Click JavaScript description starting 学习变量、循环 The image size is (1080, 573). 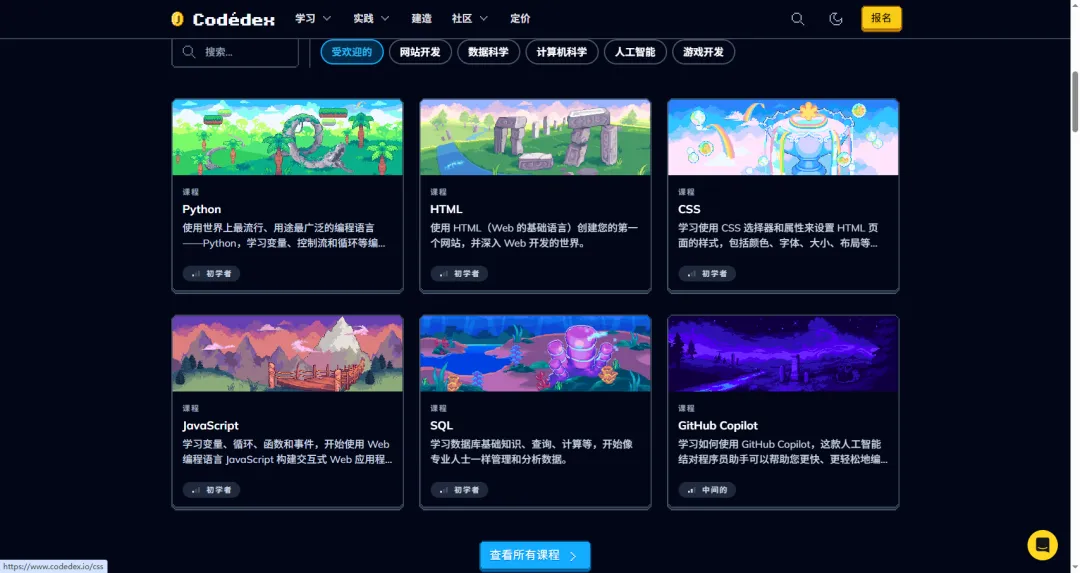click(x=287, y=451)
